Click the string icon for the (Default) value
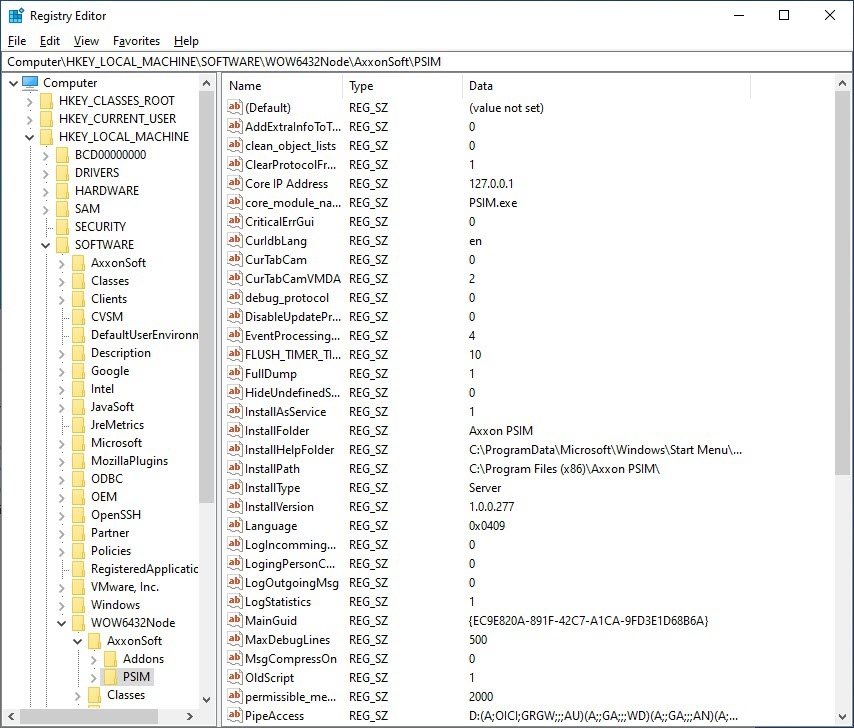The width and height of the screenshot is (854, 728). [235, 108]
